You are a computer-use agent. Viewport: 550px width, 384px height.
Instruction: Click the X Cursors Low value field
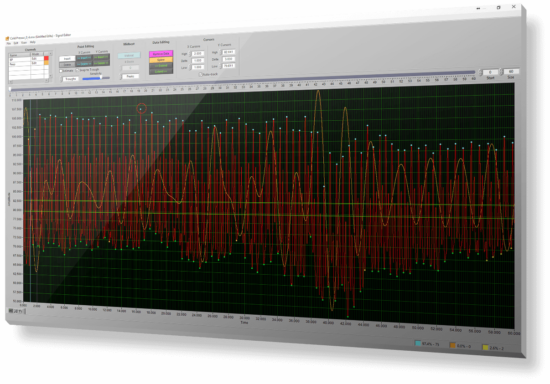pos(197,67)
